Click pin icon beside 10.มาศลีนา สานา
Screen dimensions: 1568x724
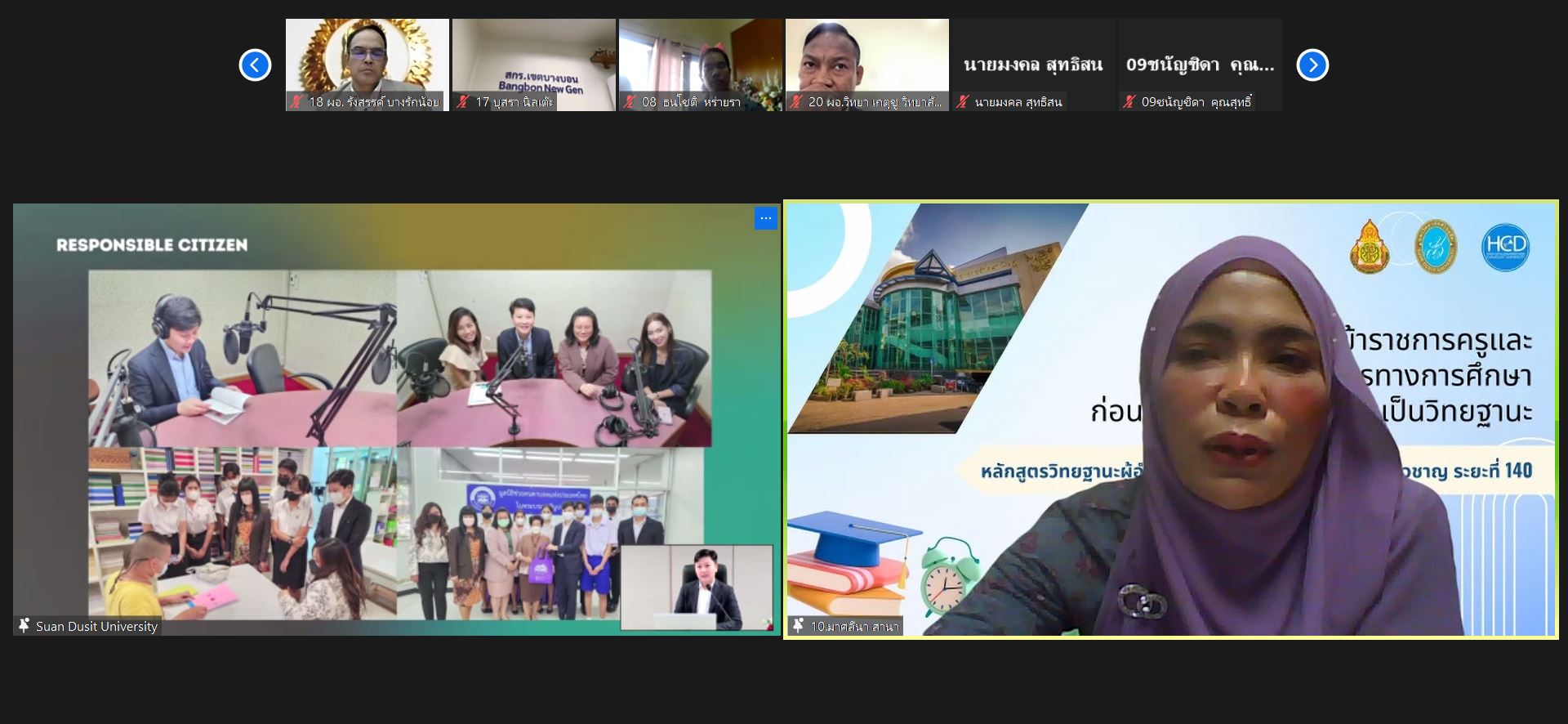(x=799, y=626)
